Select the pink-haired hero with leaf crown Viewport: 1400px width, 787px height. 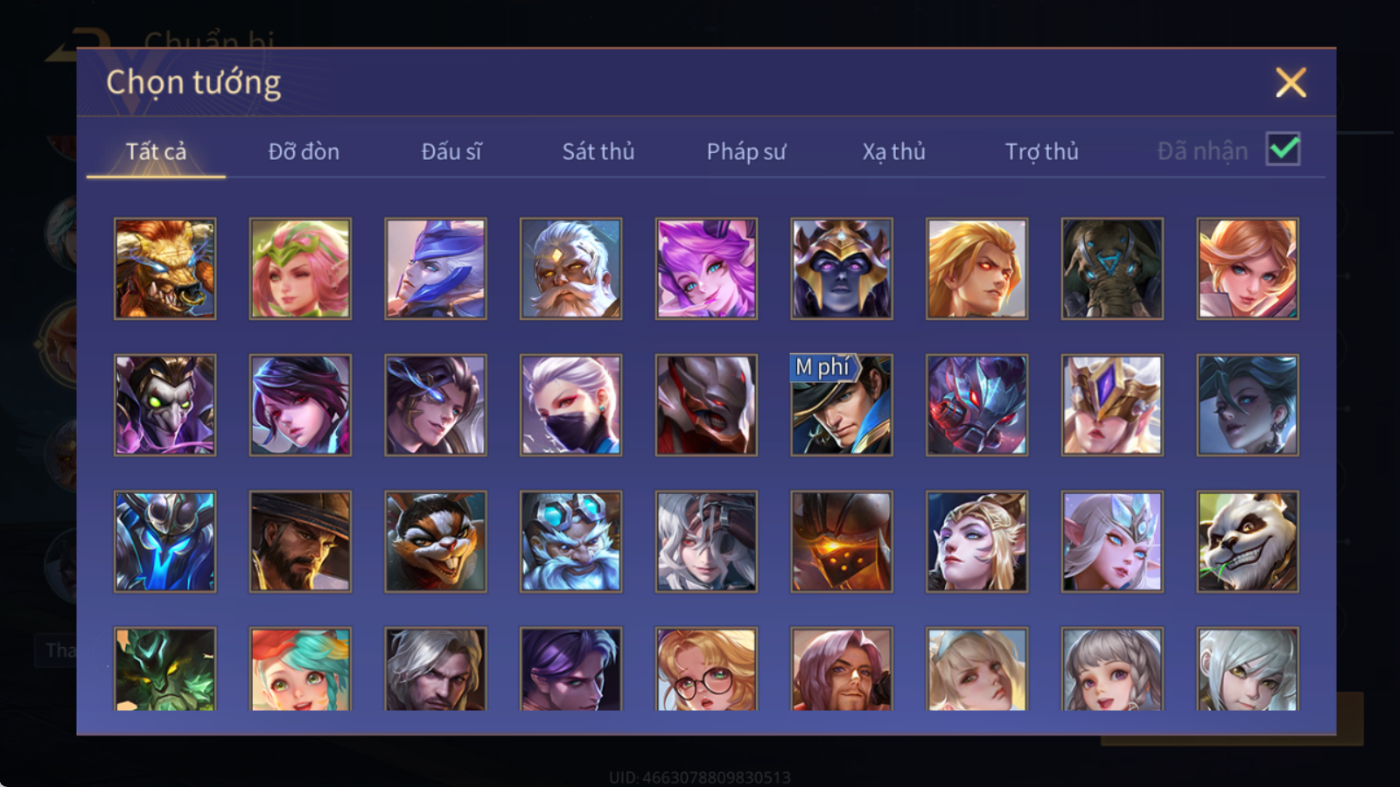click(x=300, y=269)
